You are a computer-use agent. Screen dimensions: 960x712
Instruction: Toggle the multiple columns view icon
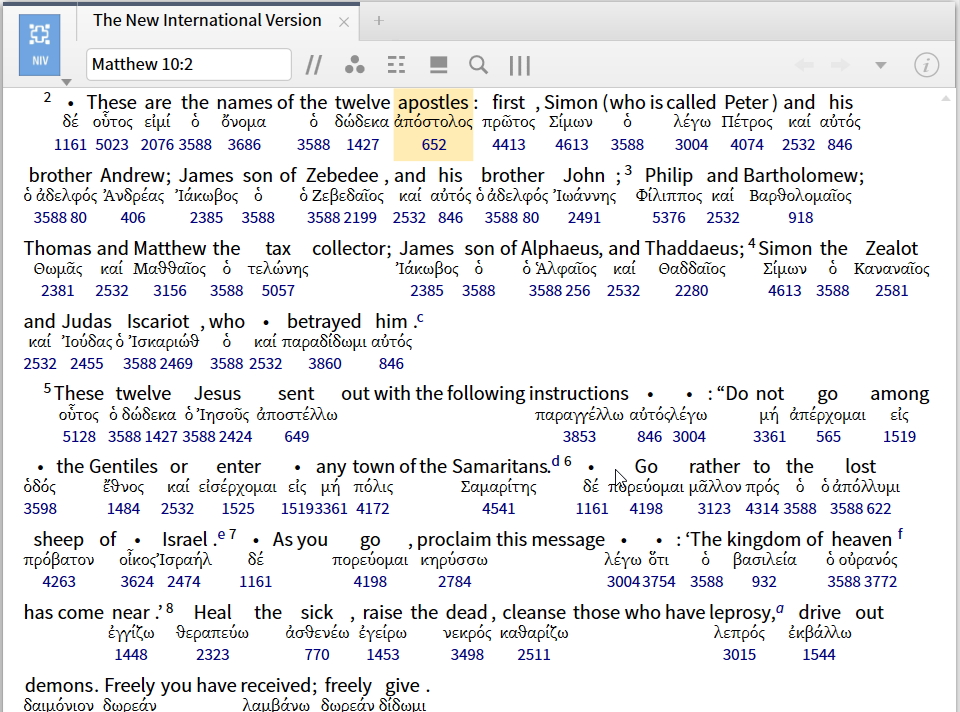pyautogui.click(x=520, y=66)
